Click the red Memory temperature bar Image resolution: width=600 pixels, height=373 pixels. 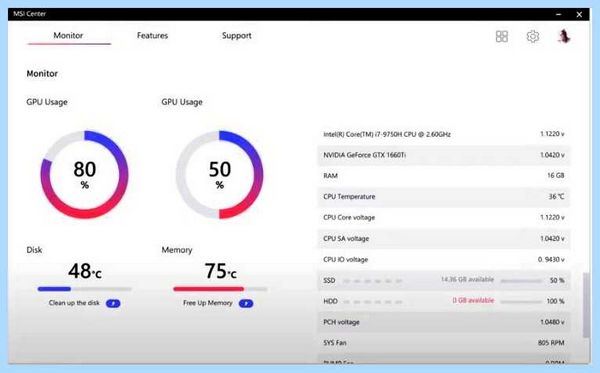click(220, 289)
